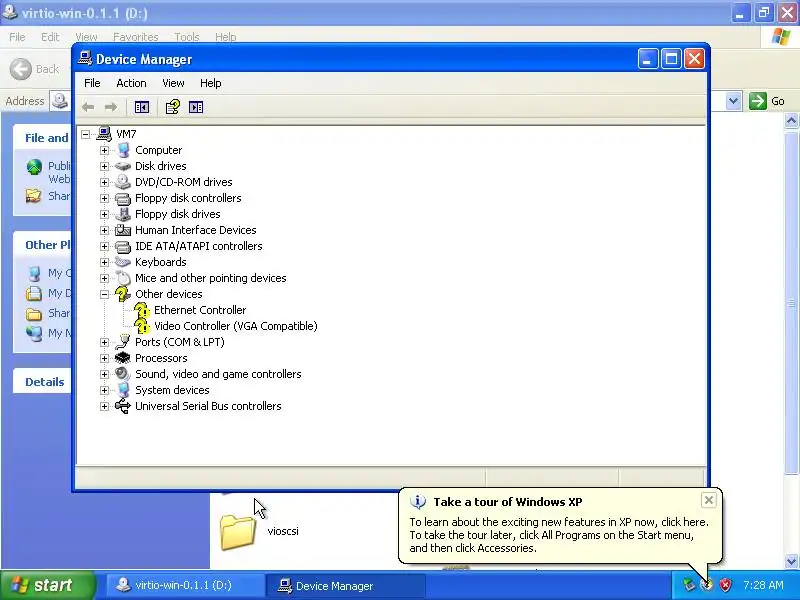Click the Take a tour of Windows XP text

pos(508,502)
